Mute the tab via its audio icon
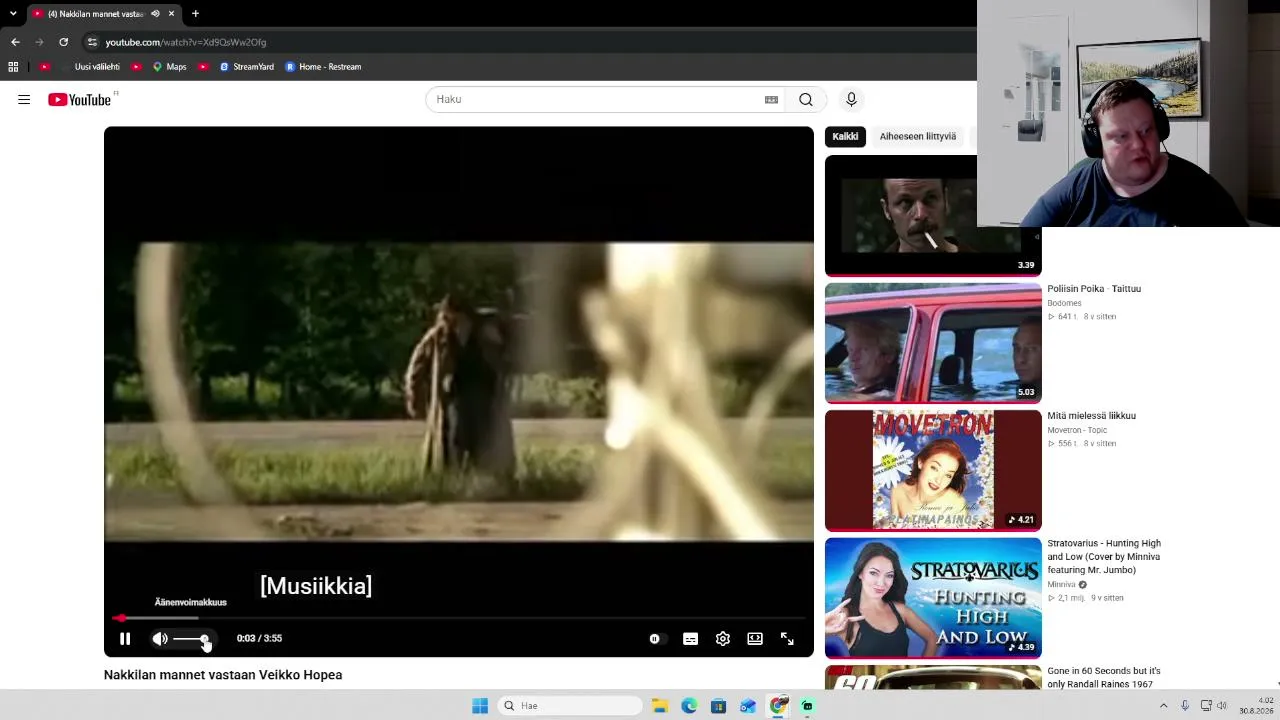Viewport: 1280px width, 720px height. point(155,14)
